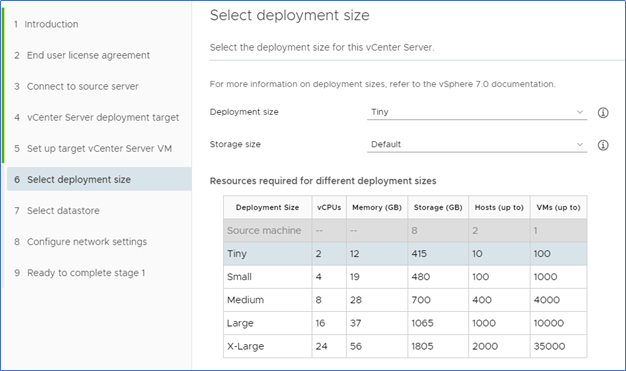This screenshot has width=626, height=371.
Task: Click the Storage size field label
Action: [235, 144]
